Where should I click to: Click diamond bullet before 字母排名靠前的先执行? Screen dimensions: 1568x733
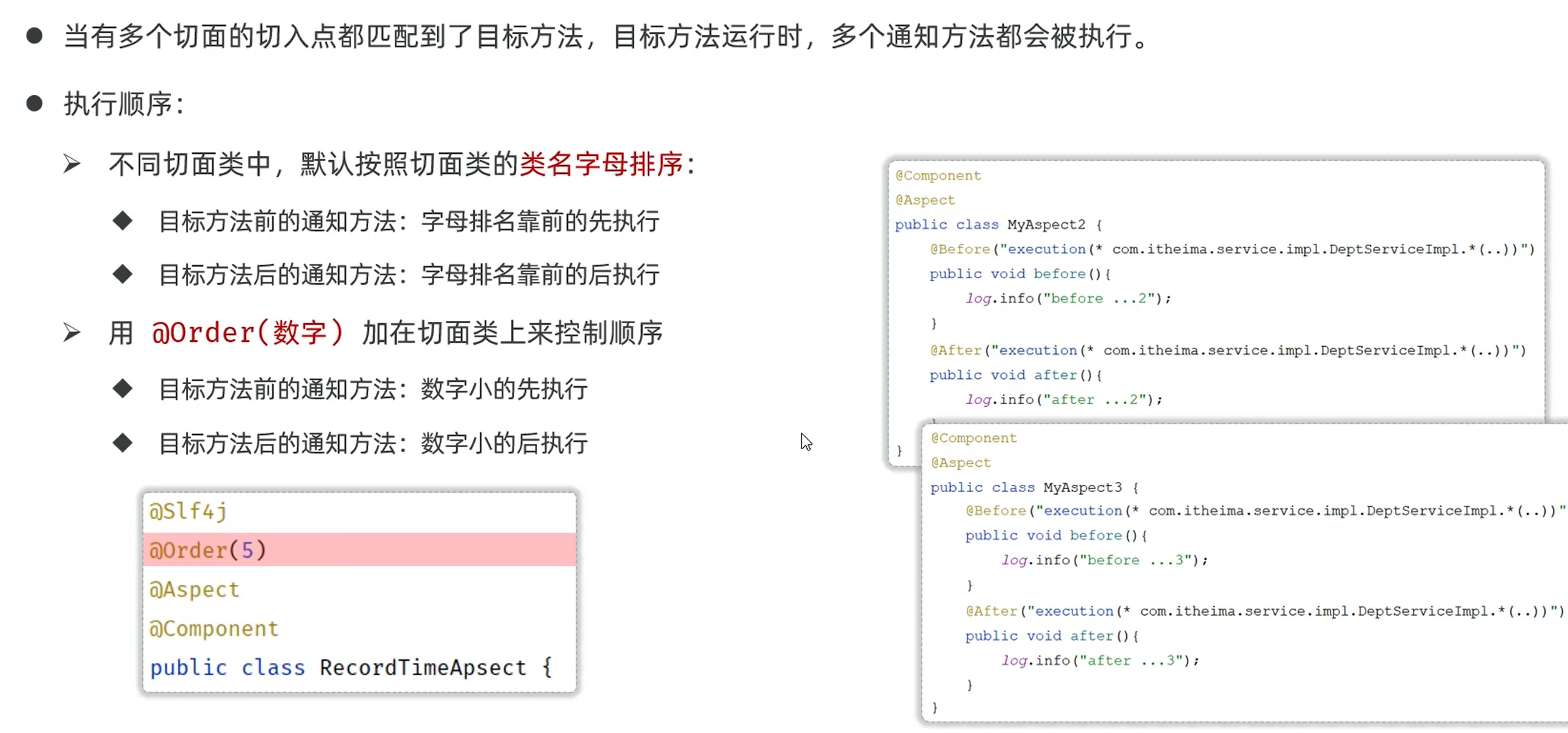(123, 220)
